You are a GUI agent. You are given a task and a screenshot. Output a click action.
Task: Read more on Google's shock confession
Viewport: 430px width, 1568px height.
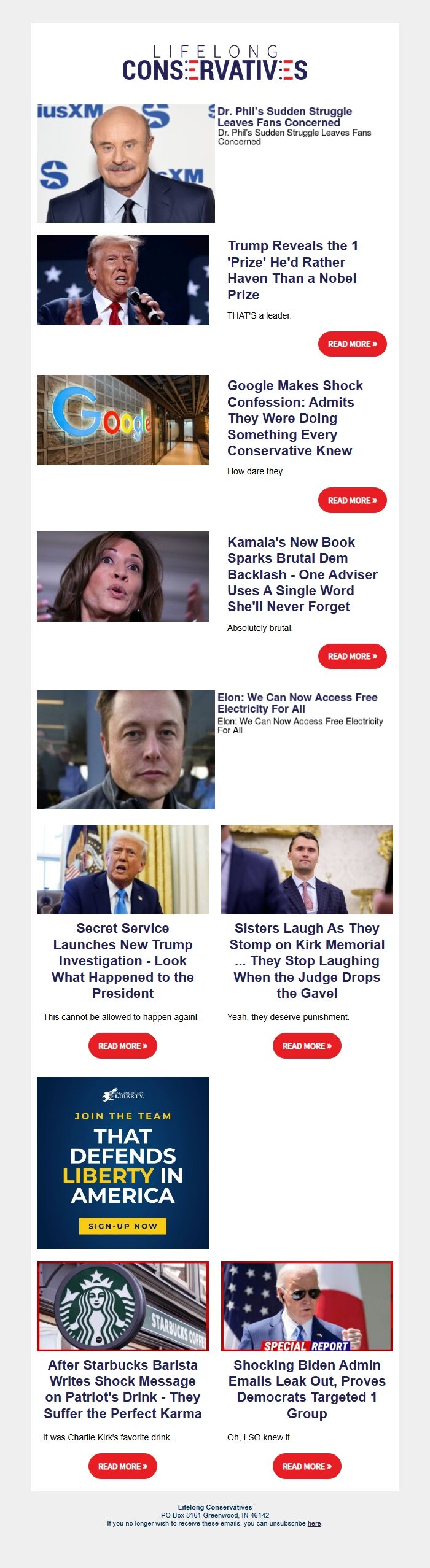click(x=352, y=501)
